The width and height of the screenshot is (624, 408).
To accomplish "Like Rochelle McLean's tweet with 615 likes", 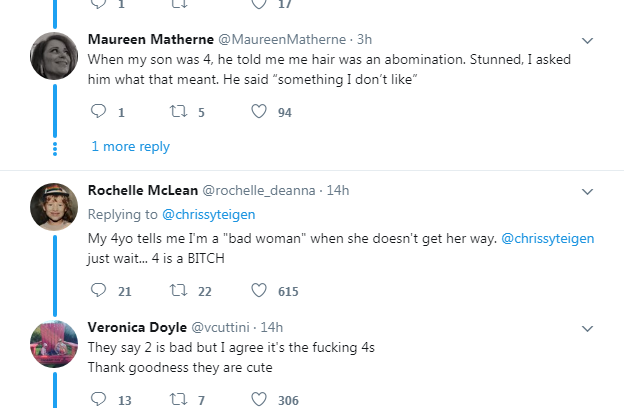I will [259, 290].
